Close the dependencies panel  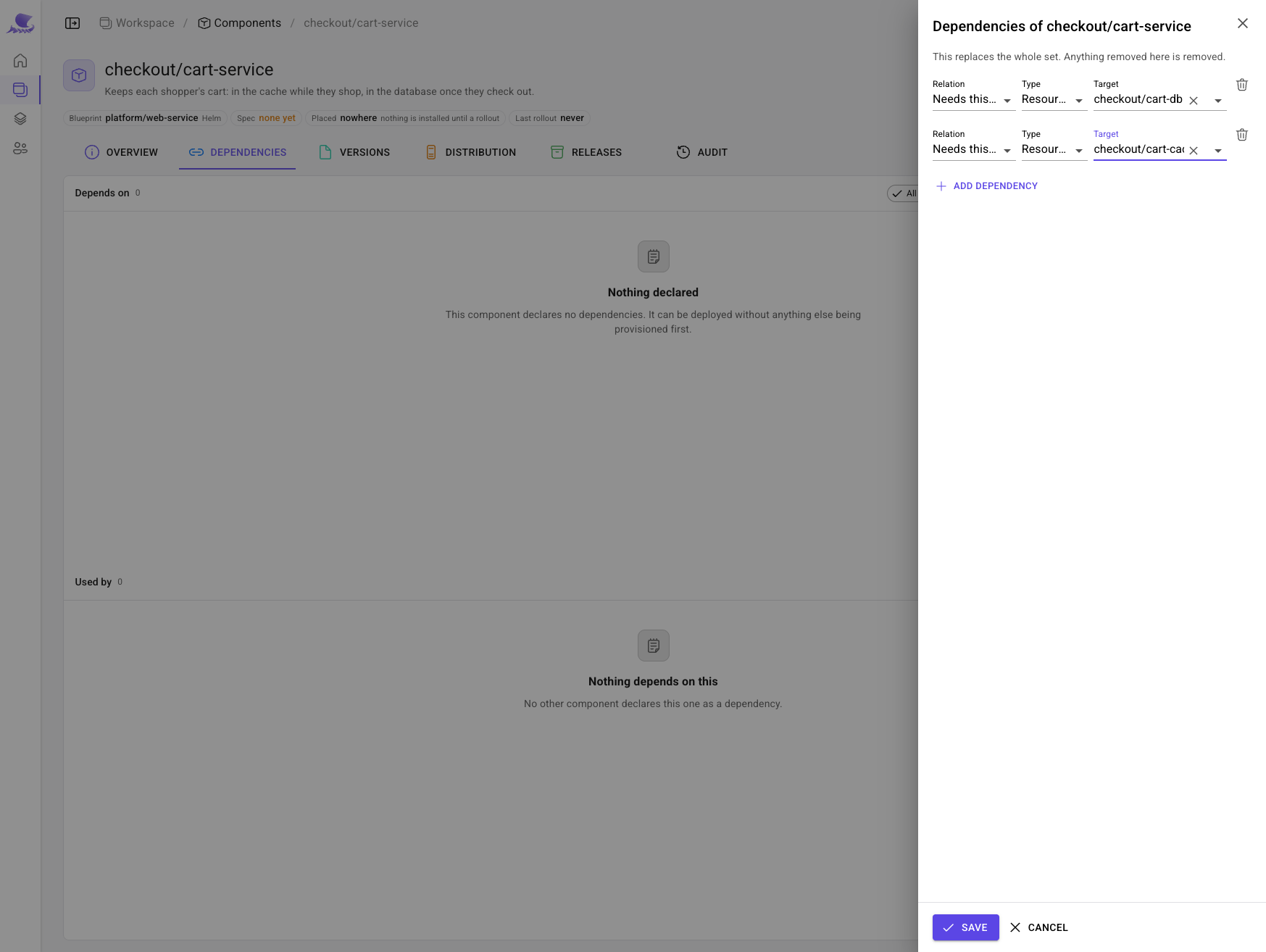tap(1243, 23)
